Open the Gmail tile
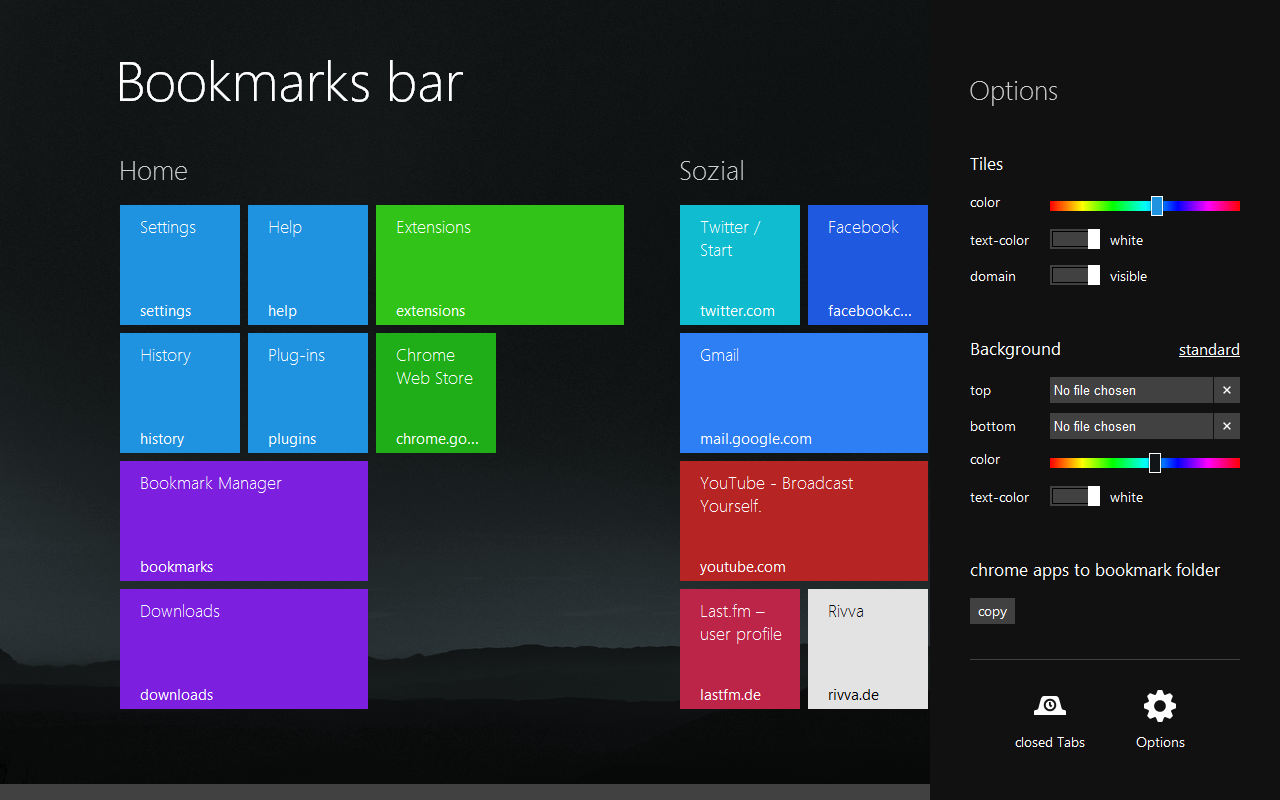The height and width of the screenshot is (800, 1280). [804, 393]
